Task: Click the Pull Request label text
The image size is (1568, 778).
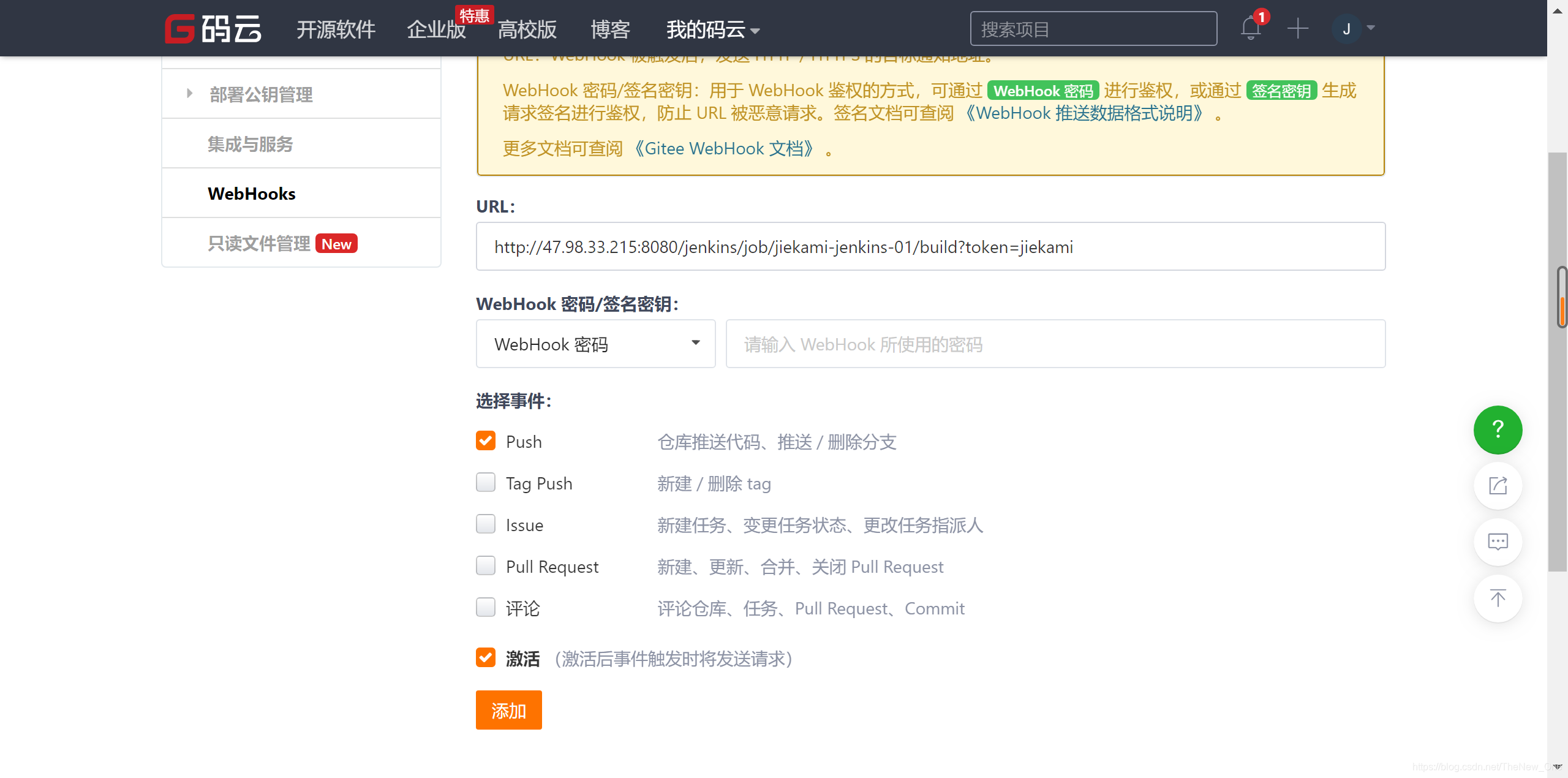Action: tap(552, 567)
